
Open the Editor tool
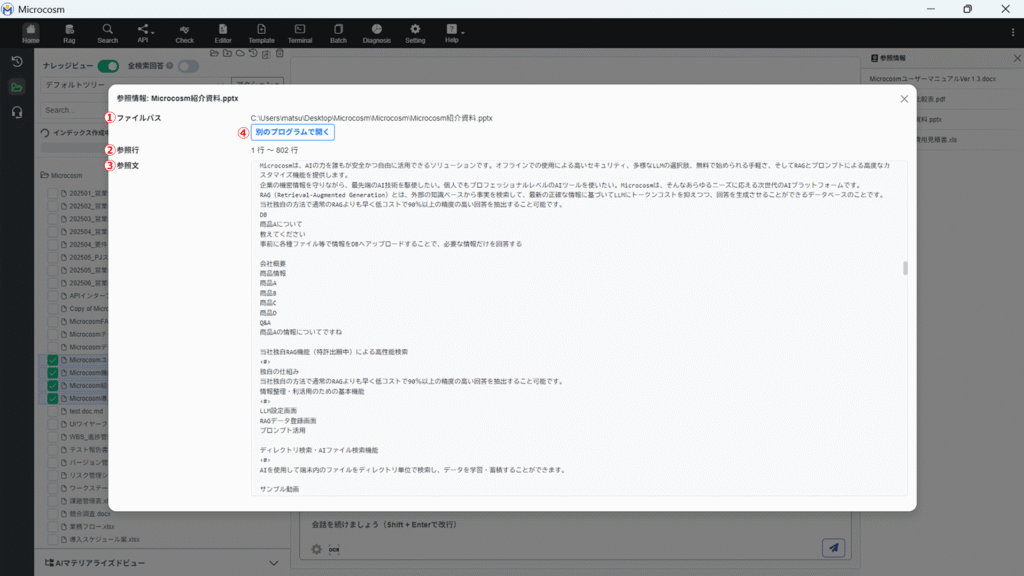pyautogui.click(x=222, y=33)
